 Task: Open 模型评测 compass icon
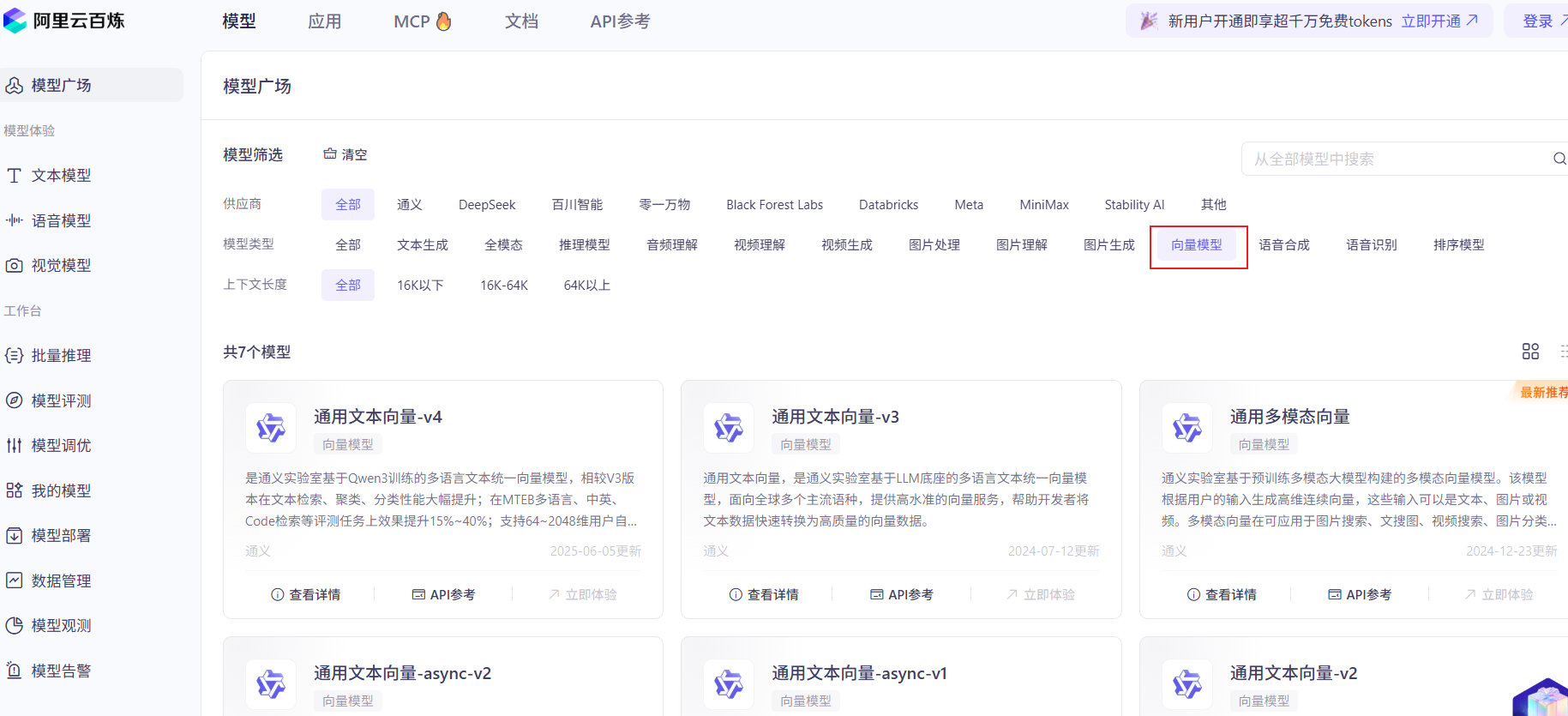(14, 400)
